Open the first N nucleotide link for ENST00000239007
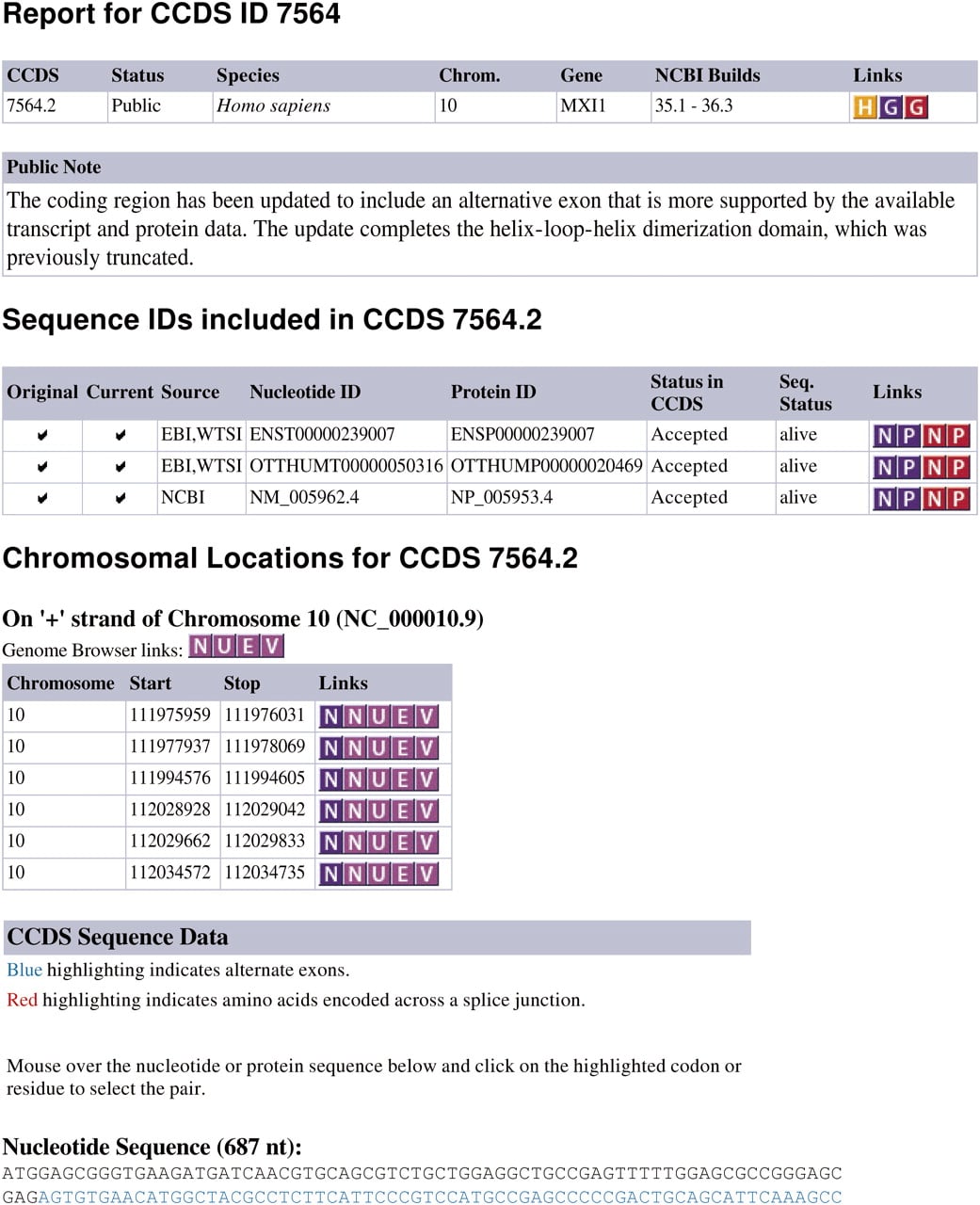This screenshot has height=1205, width=980. coord(885,436)
